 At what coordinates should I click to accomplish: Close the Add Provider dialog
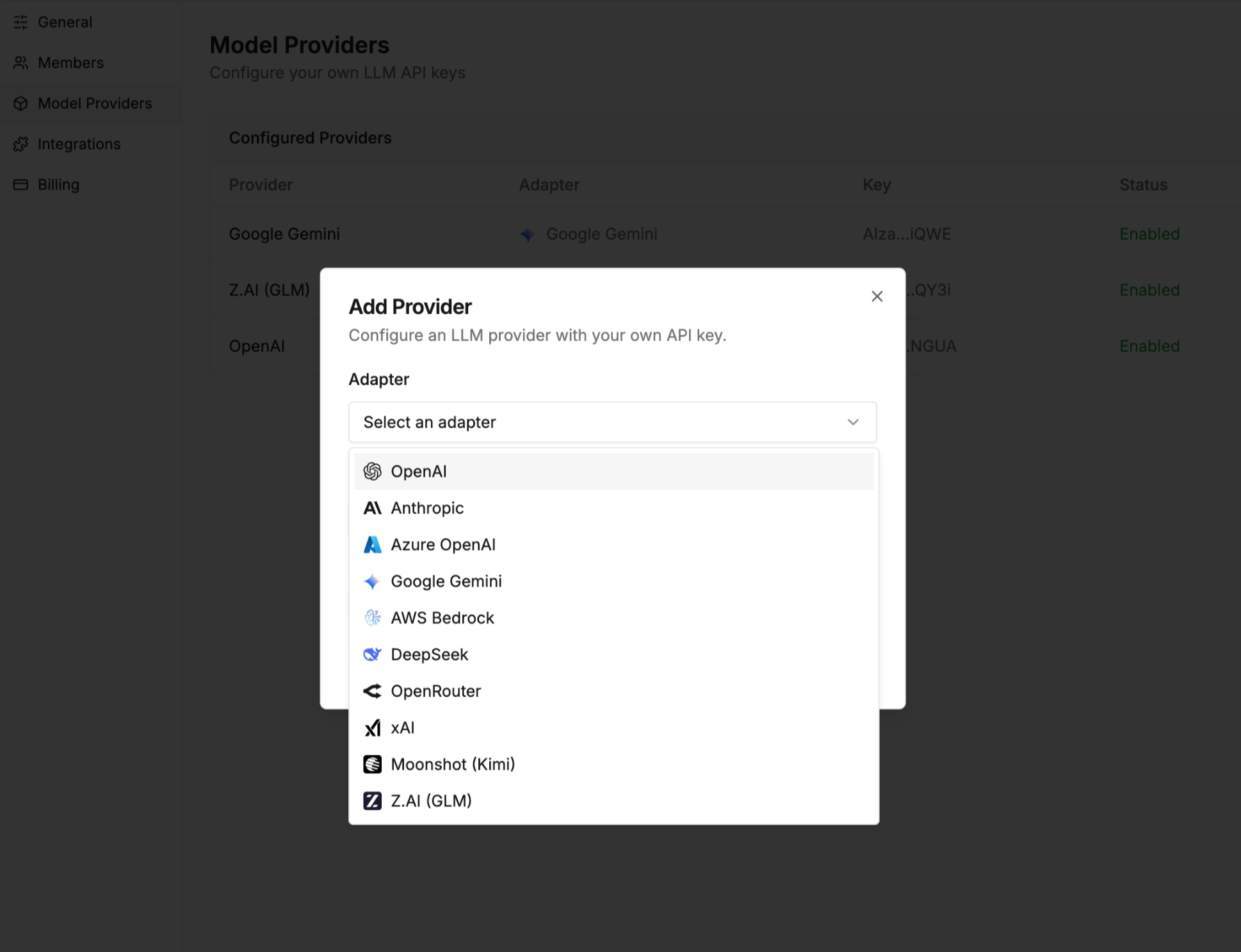[x=877, y=296]
